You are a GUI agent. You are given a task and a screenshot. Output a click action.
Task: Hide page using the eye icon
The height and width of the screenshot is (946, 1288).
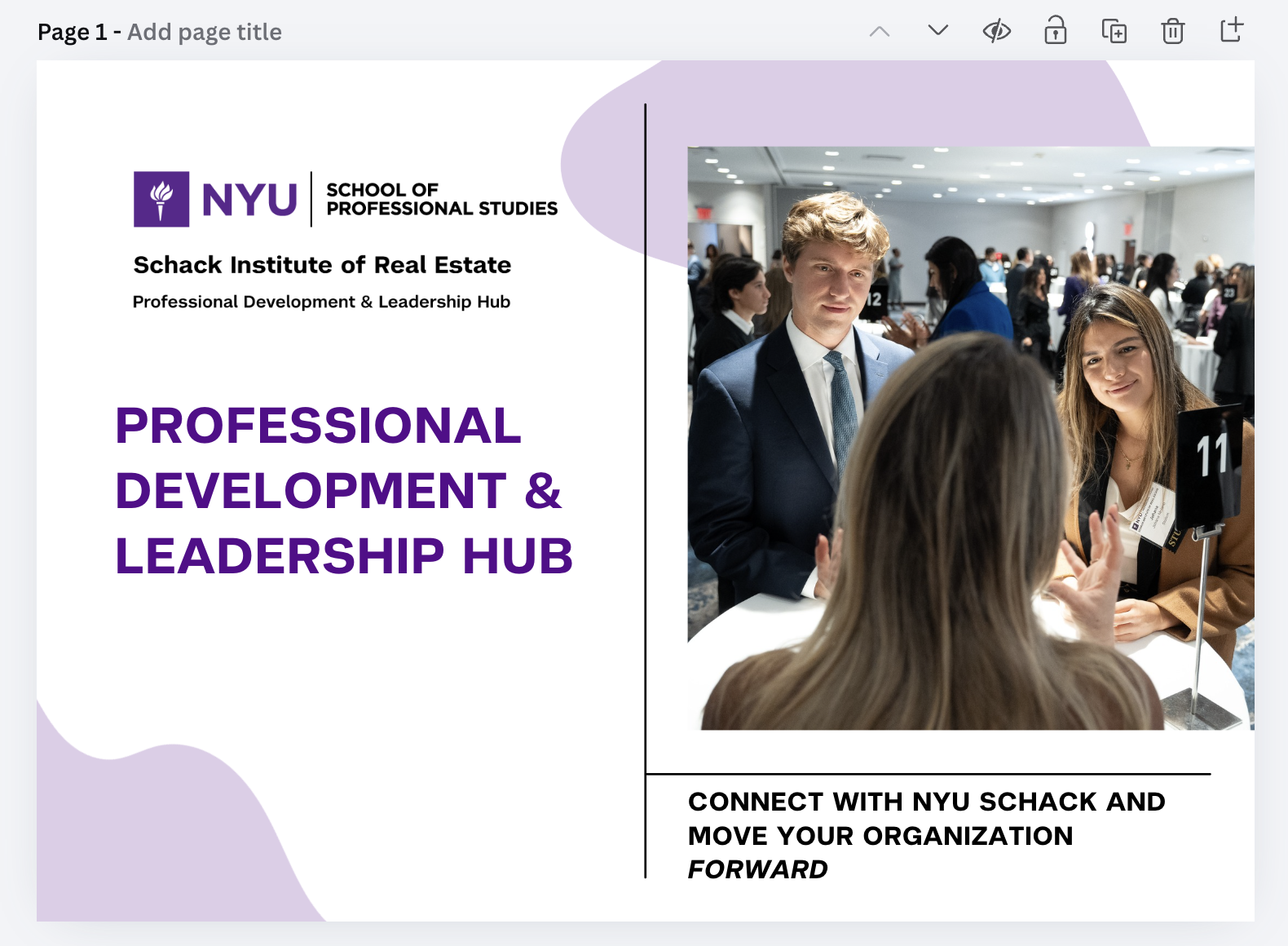[x=997, y=32]
